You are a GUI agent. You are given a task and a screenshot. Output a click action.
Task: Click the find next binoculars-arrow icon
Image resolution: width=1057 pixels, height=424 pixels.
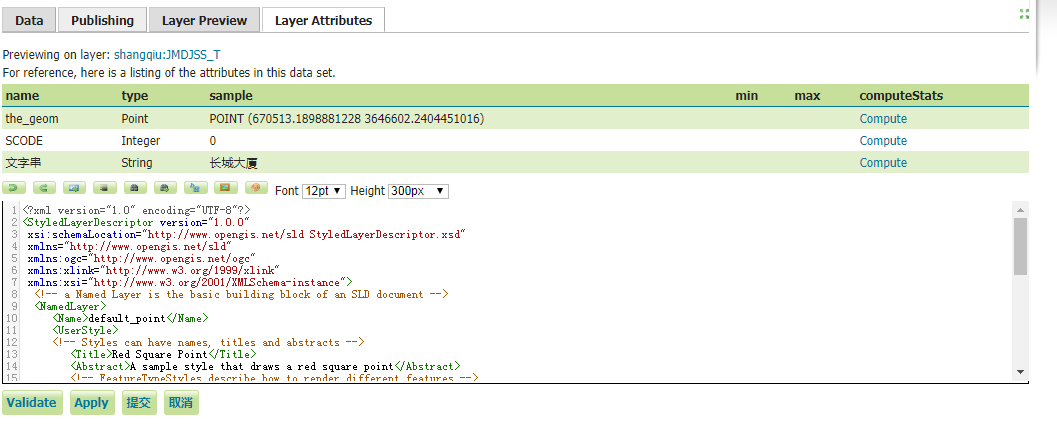(x=165, y=188)
